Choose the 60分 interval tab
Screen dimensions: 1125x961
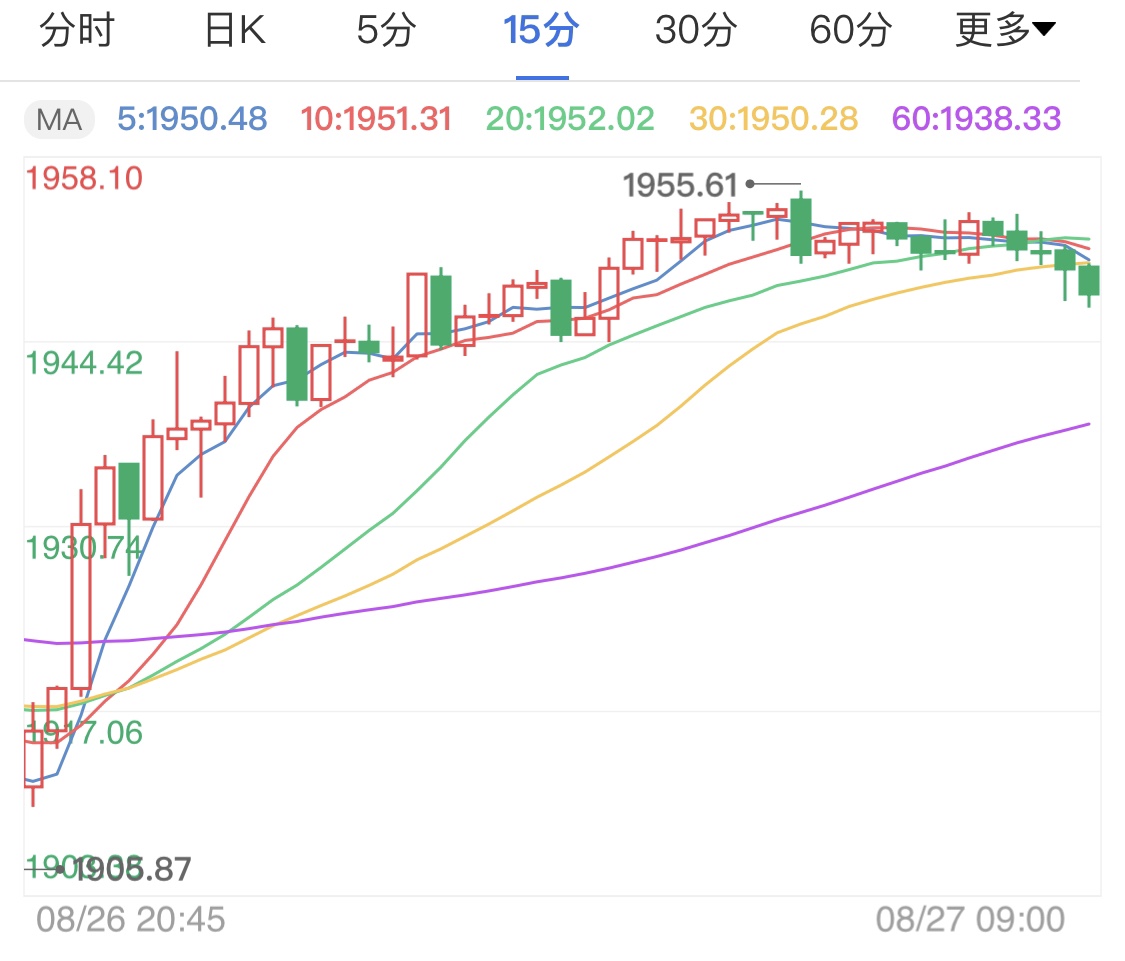click(x=850, y=31)
